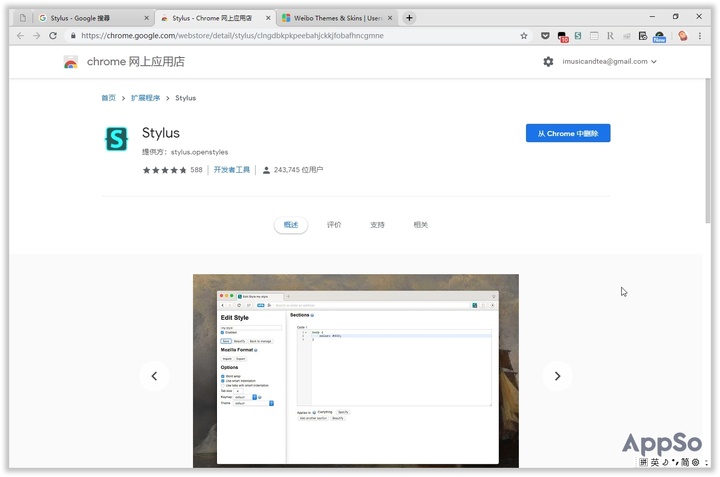720x477 pixels.
Task: Go back using the browser back arrow
Action: point(20,35)
